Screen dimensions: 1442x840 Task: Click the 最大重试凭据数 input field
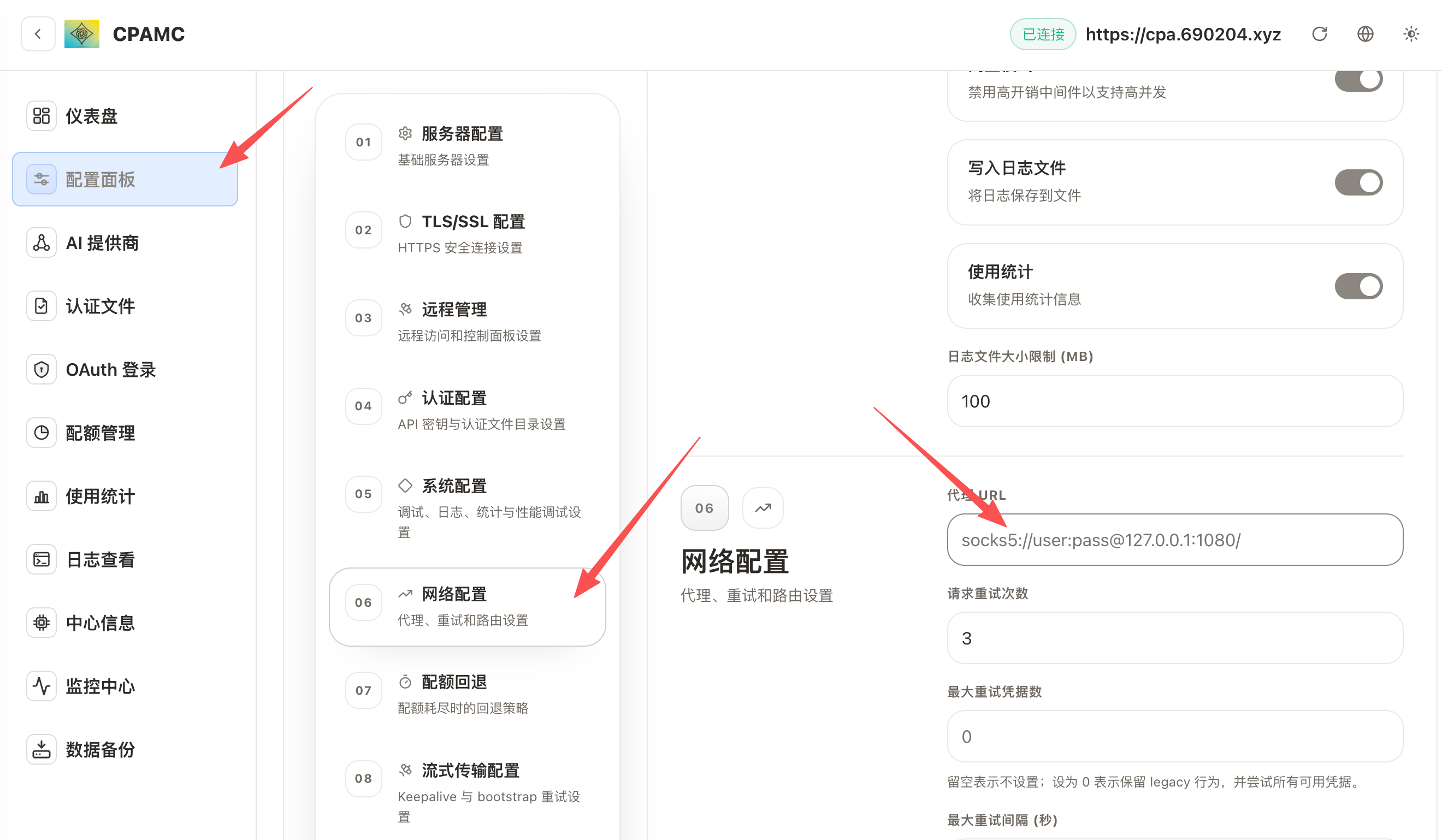pos(1175,736)
